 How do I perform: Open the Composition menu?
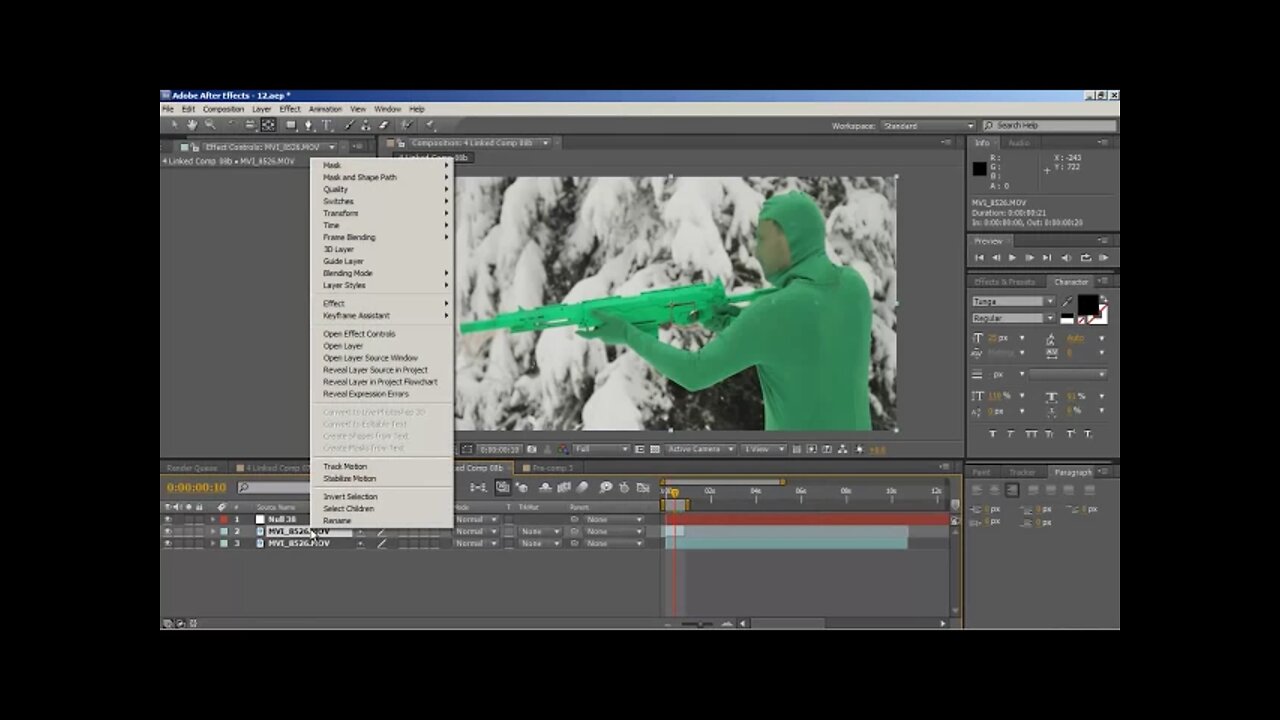[x=223, y=109]
